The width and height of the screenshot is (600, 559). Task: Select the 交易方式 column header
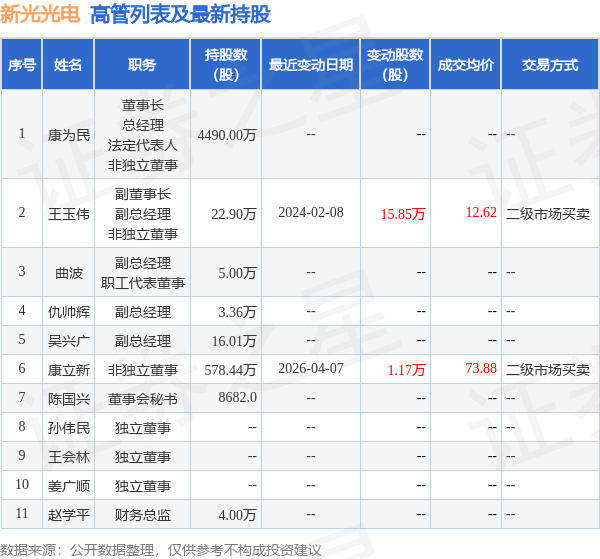(550, 65)
